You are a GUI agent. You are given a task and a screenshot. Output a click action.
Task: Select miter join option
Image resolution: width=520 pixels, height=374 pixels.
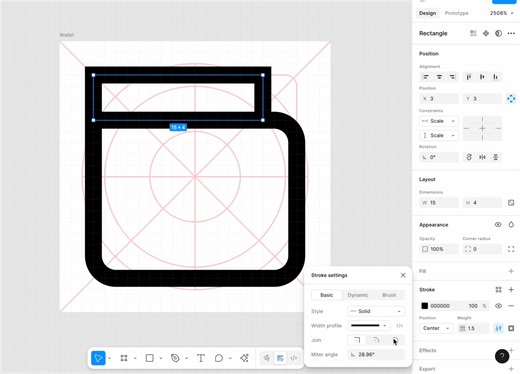click(357, 340)
